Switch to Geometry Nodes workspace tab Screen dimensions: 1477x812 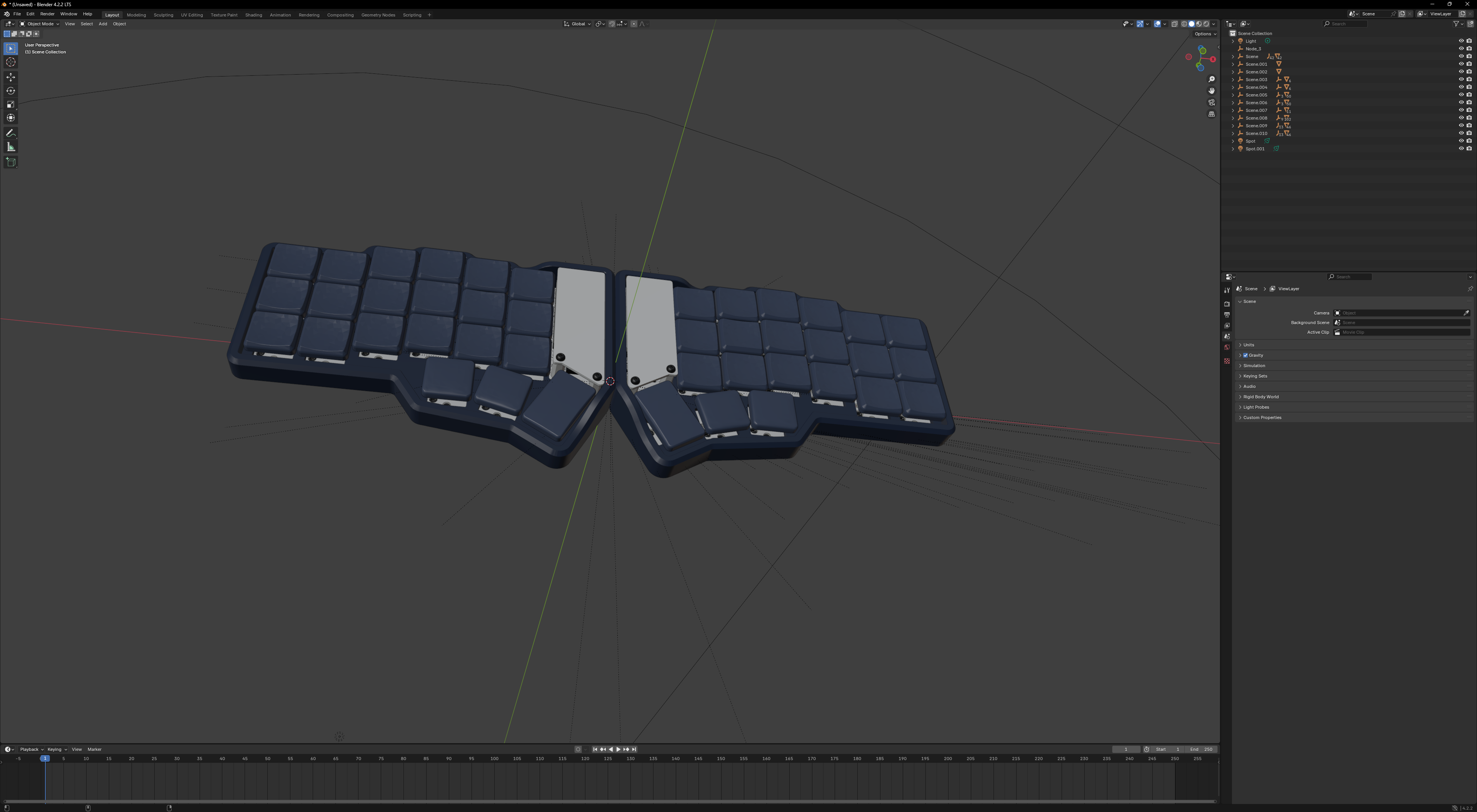coord(378,15)
